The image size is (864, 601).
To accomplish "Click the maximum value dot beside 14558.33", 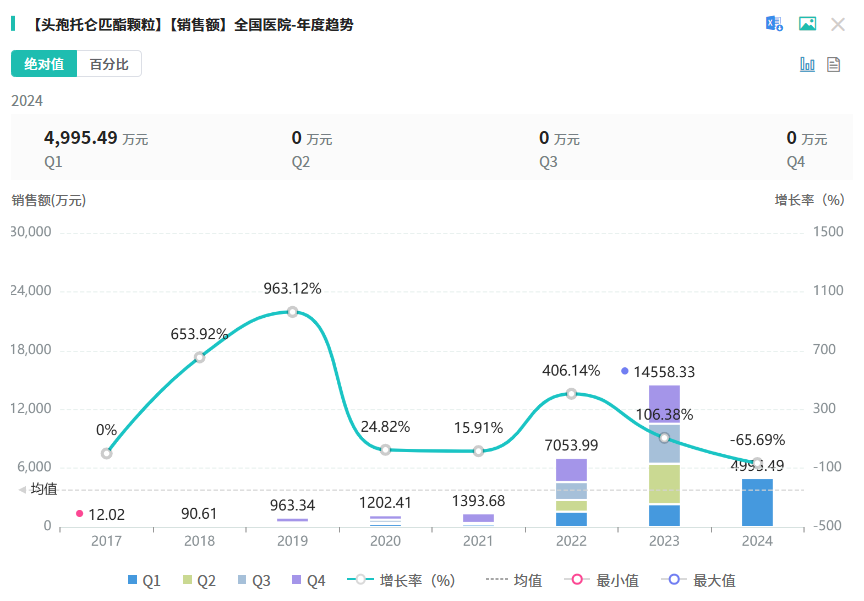I will coord(625,371).
